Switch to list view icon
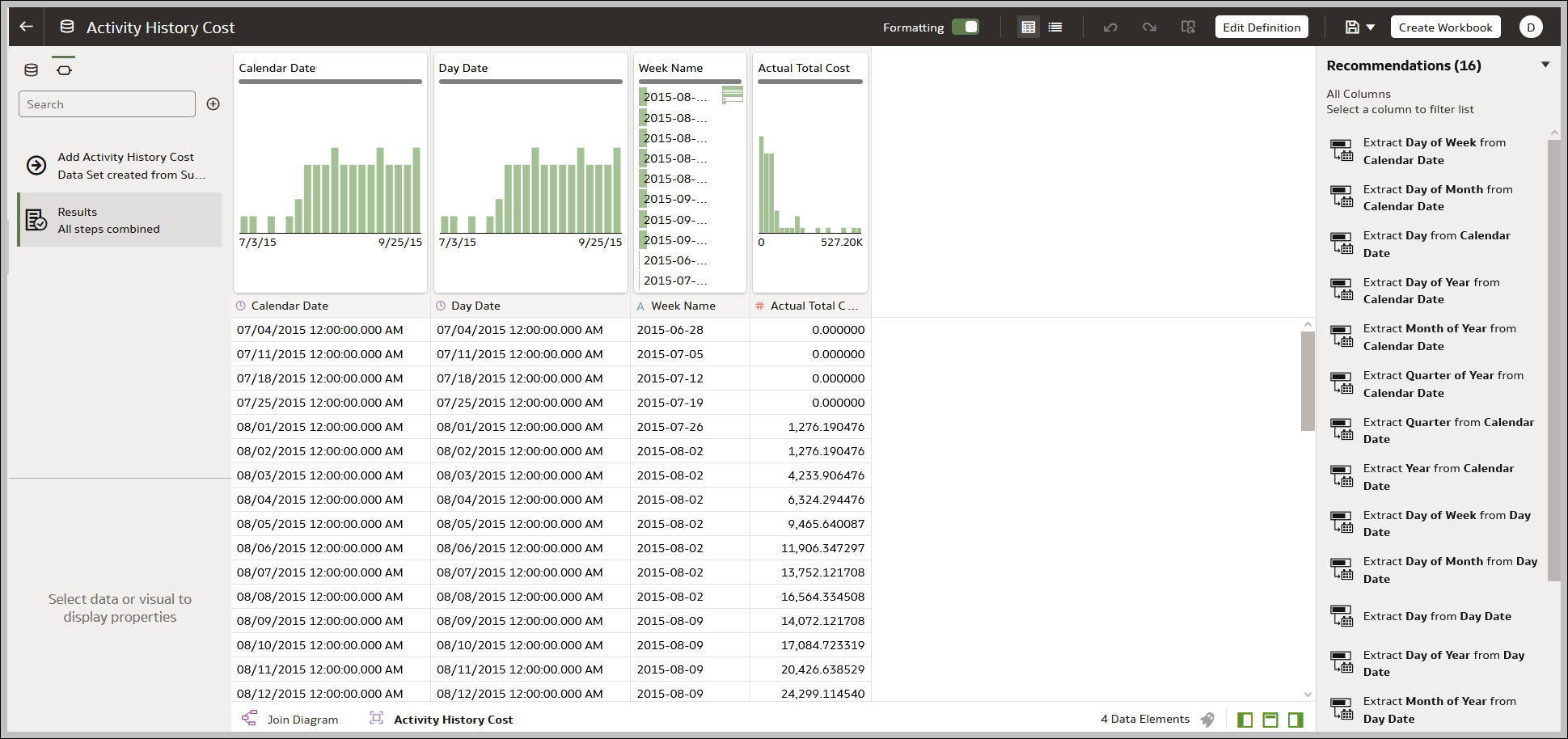The image size is (1568, 739). [x=1055, y=27]
